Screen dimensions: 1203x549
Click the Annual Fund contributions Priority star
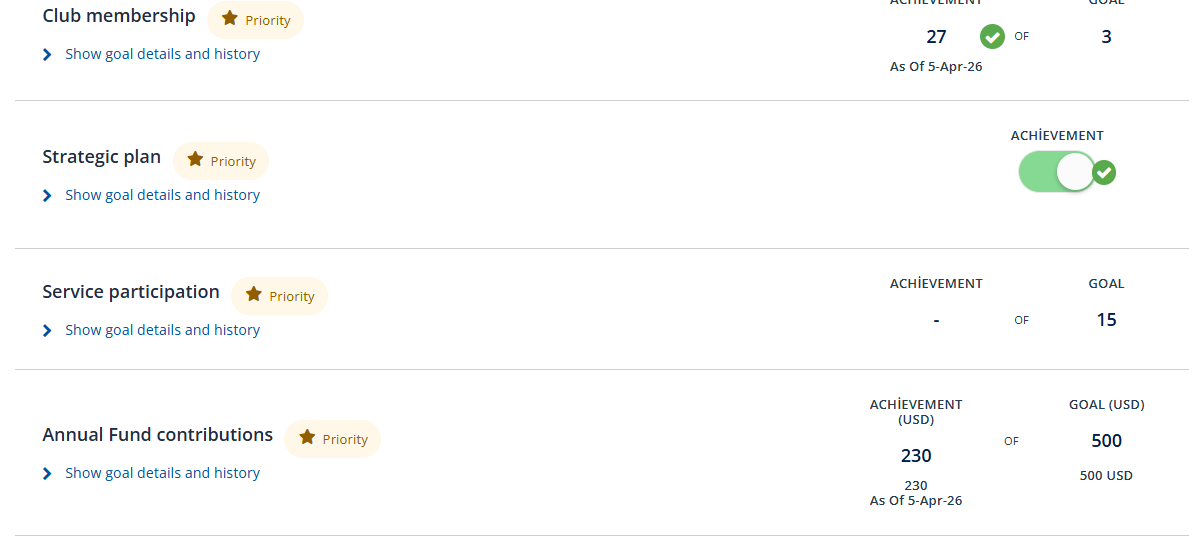tap(307, 438)
